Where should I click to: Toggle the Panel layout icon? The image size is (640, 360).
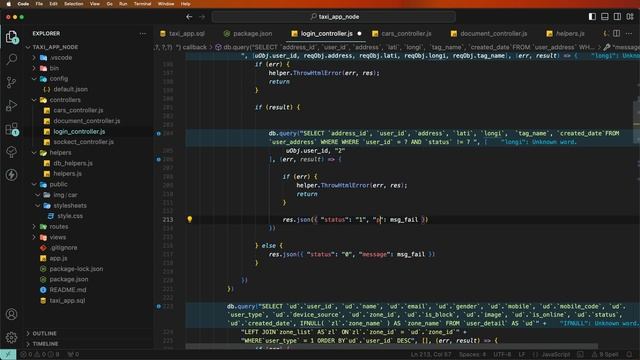pyautogui.click(x=604, y=17)
